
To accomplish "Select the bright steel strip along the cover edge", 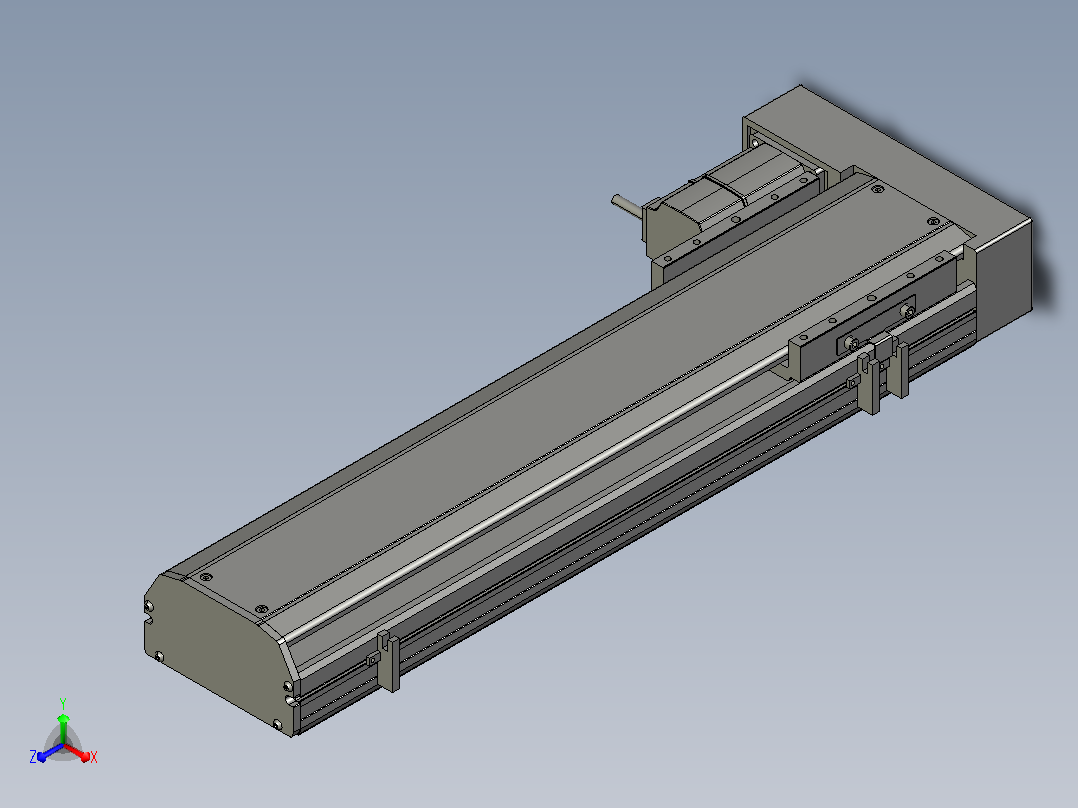I will pyautogui.click(x=536, y=493).
